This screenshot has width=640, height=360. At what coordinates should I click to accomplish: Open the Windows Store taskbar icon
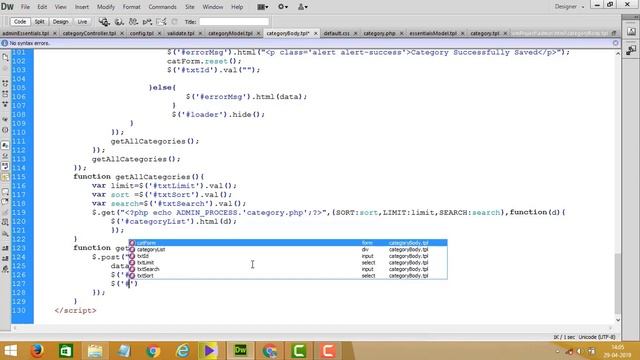(66, 351)
